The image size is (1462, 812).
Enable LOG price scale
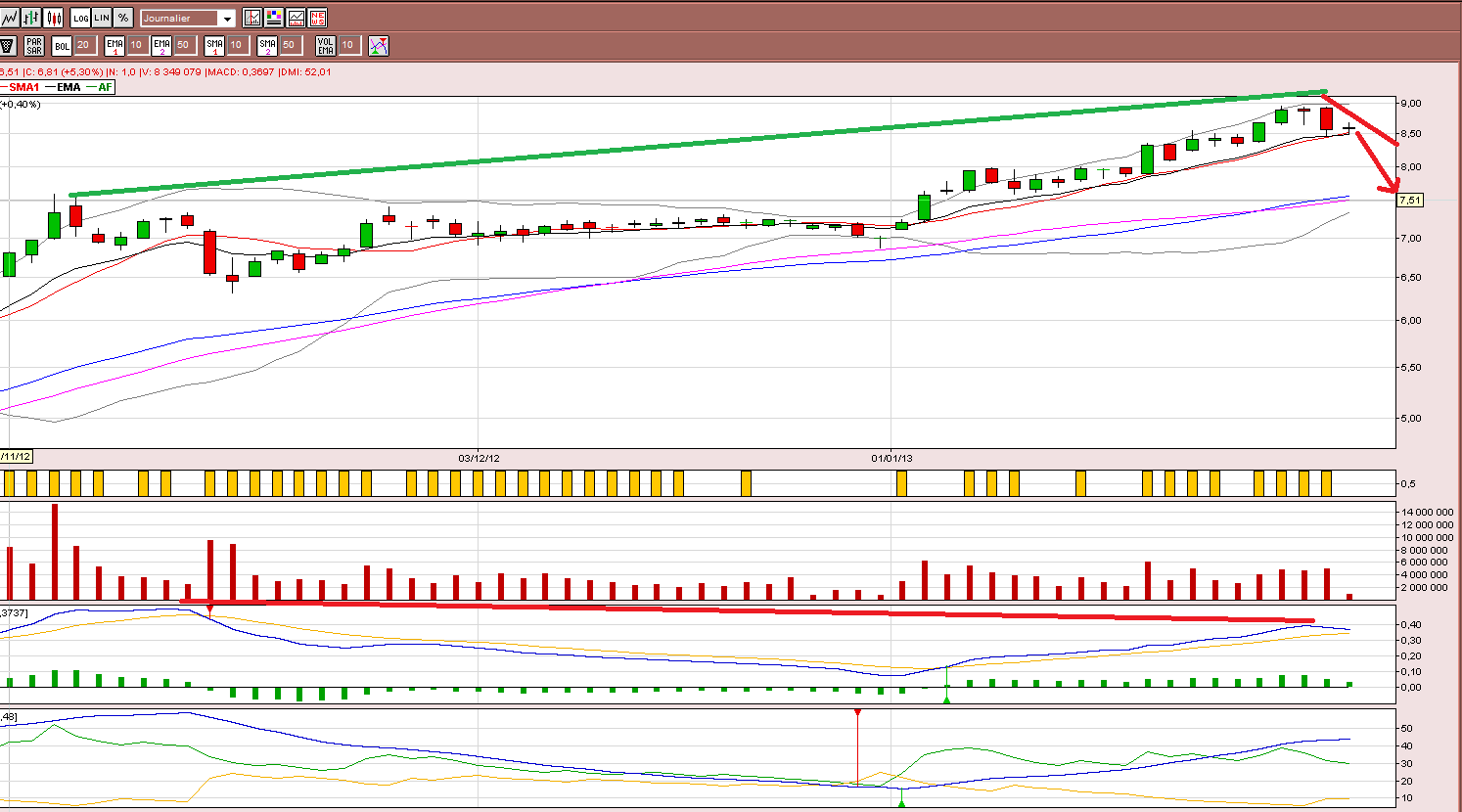80,18
